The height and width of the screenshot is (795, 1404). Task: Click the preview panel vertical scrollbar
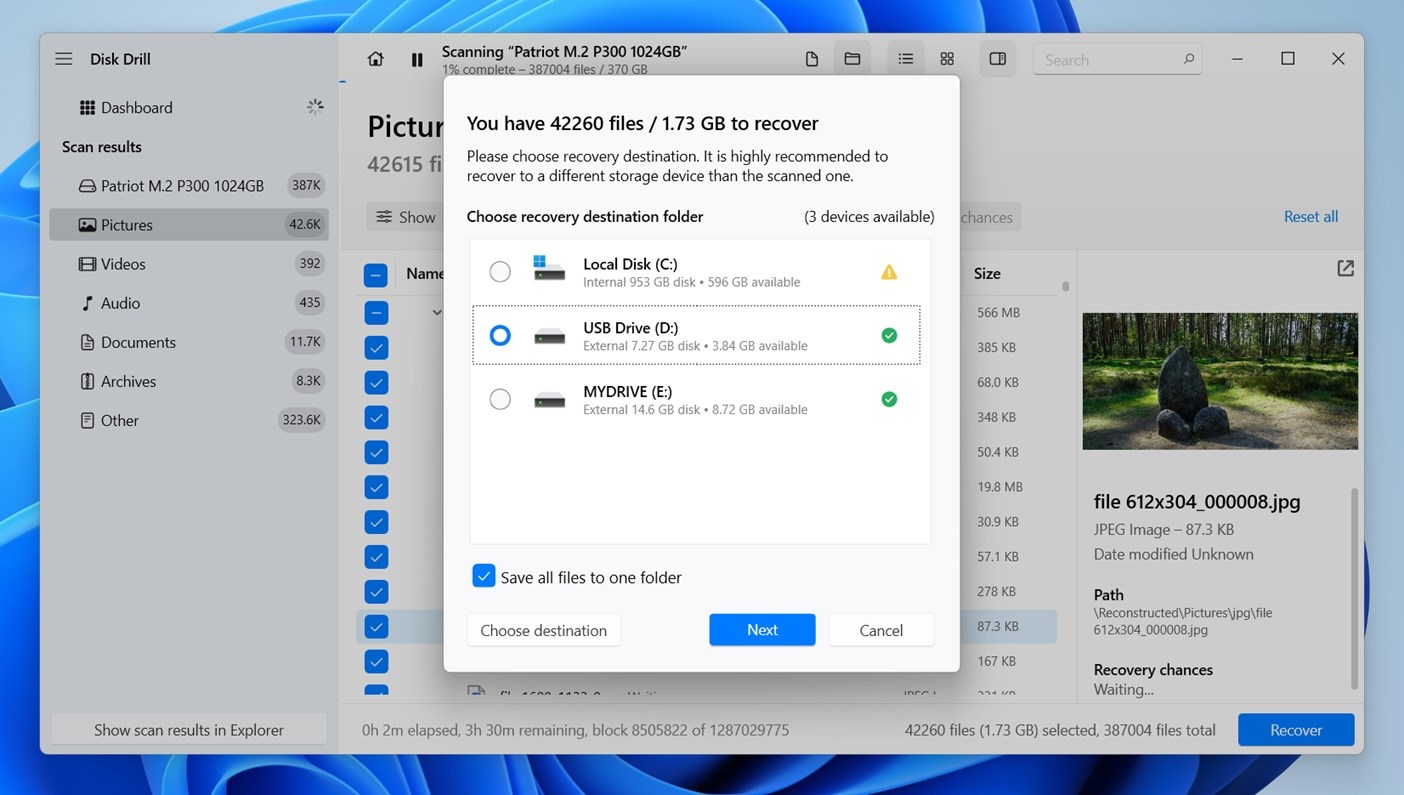[x=1355, y=588]
